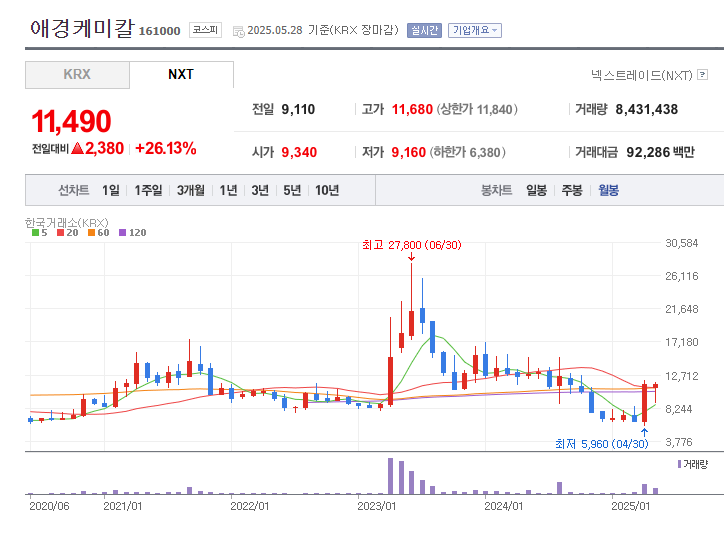Click the 2020/06 date axis label
The image size is (724, 534).
click(49, 506)
